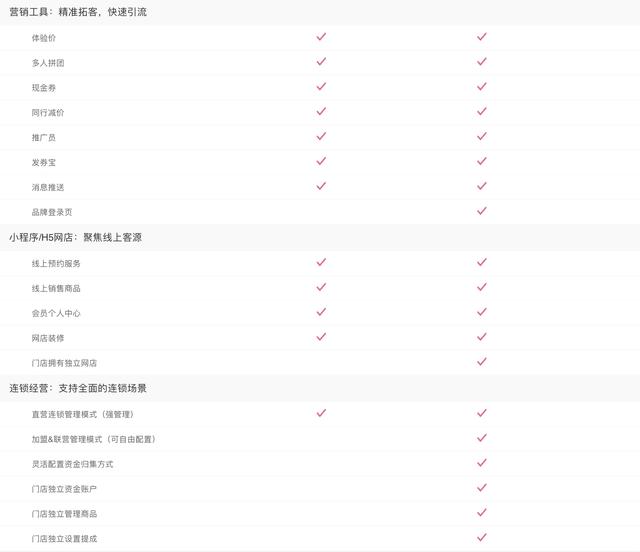The height and width of the screenshot is (552, 640).
Task: Click first-column checkmark for 直营连锁管理模式
Action: coord(321,413)
